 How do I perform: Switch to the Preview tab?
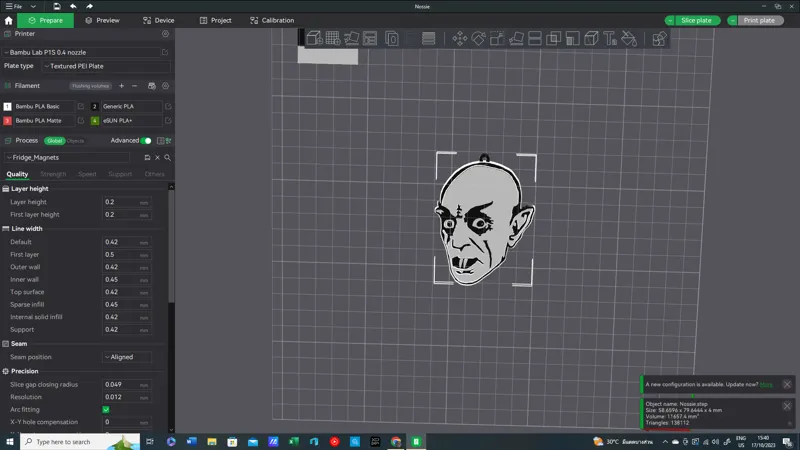coord(102,20)
